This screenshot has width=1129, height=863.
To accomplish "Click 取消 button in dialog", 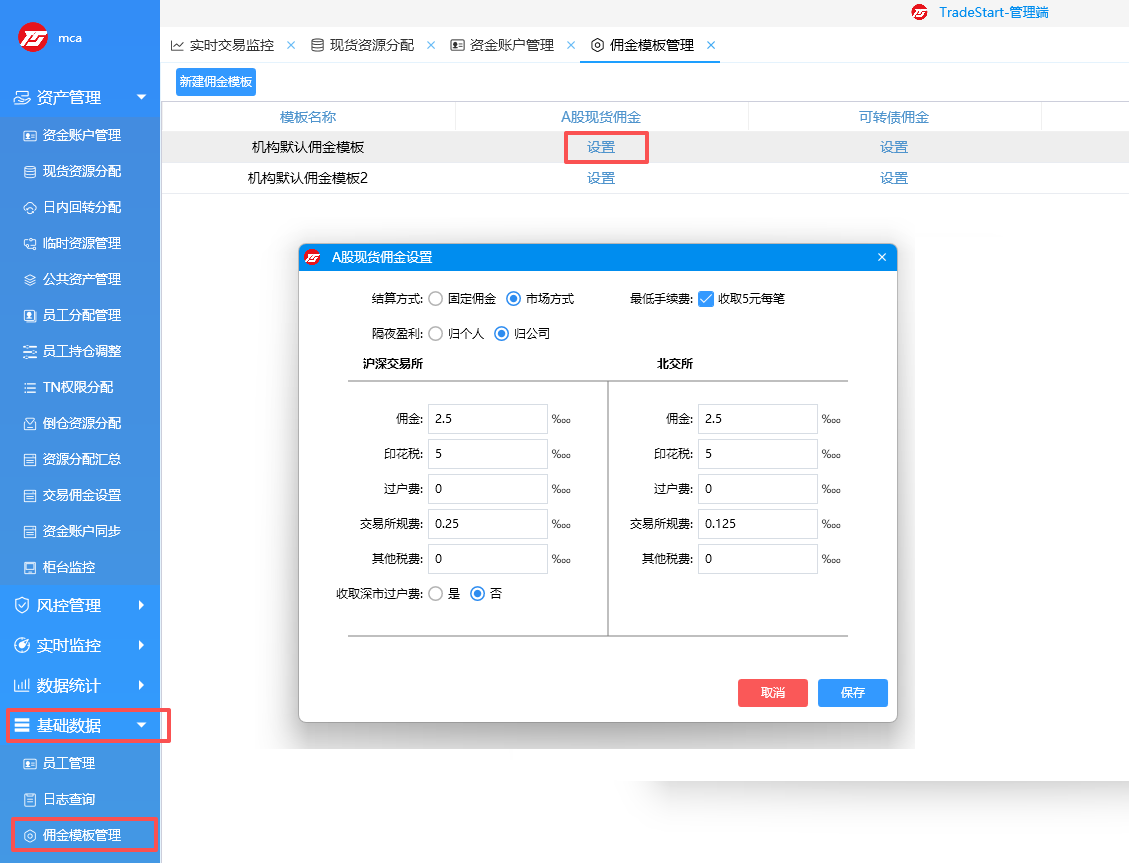I will [x=773, y=692].
